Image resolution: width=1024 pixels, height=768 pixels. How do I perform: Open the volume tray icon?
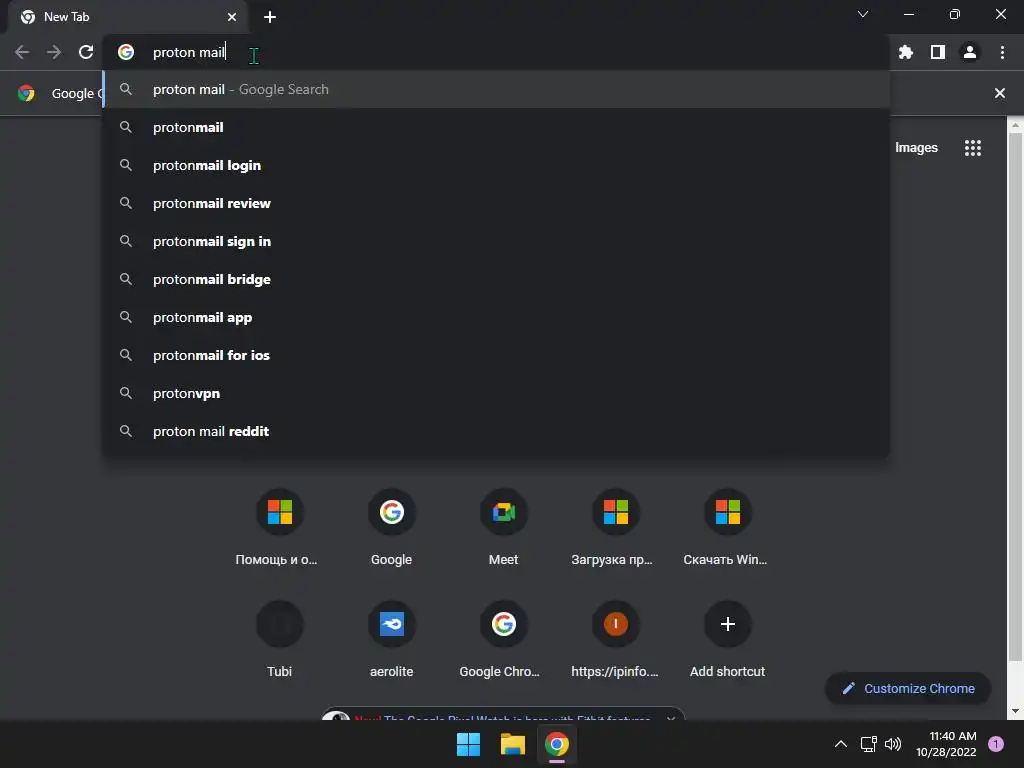pyautogui.click(x=893, y=744)
